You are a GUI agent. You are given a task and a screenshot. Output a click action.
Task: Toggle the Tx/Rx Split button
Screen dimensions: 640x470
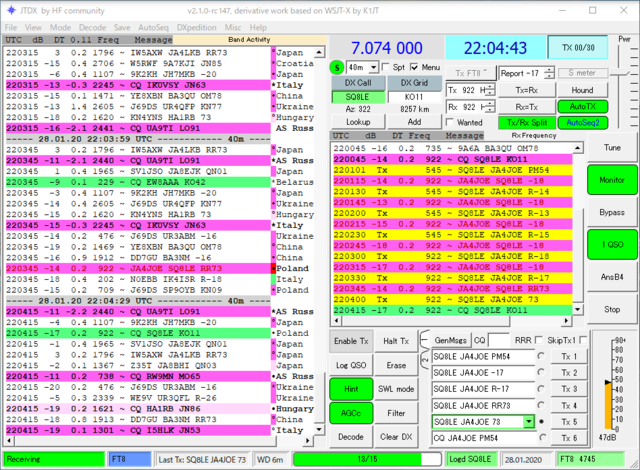527,122
